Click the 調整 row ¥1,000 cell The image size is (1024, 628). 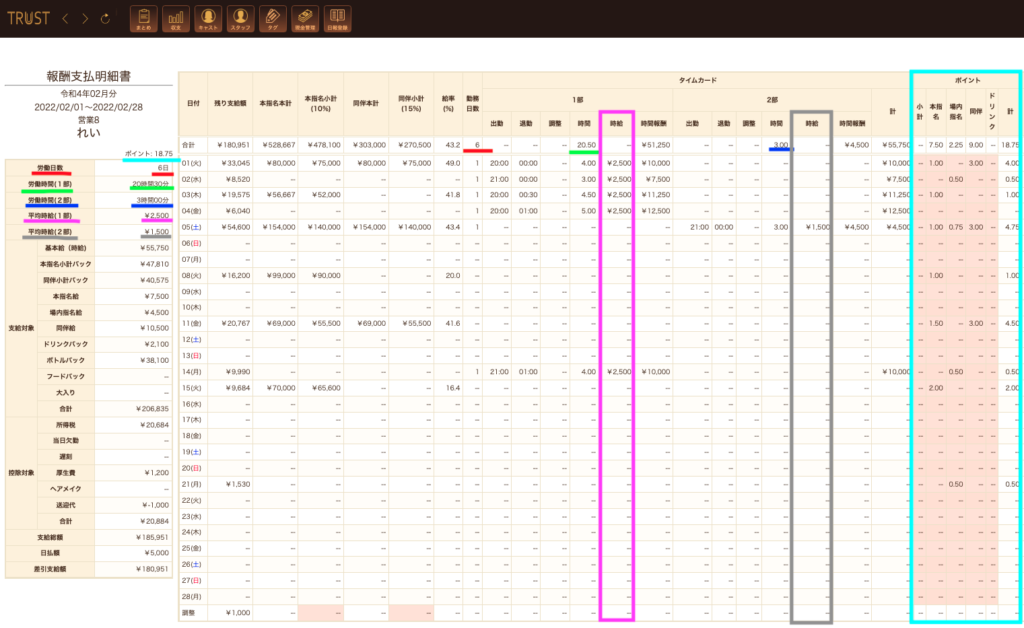(238, 613)
